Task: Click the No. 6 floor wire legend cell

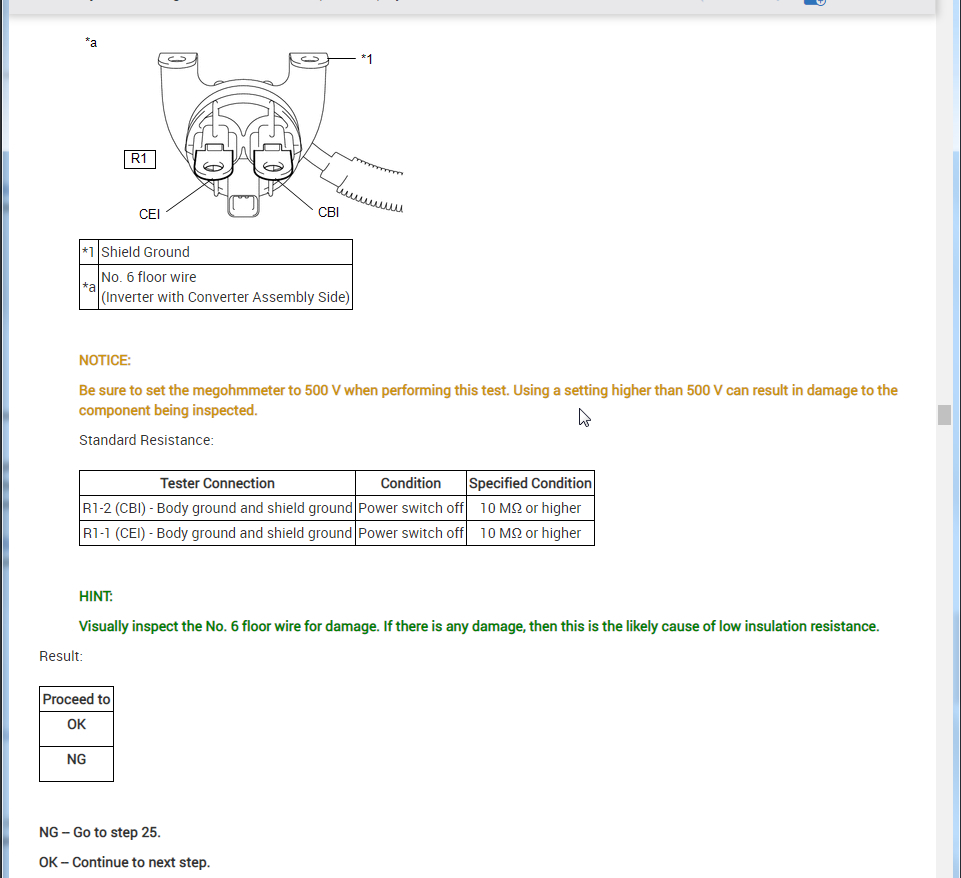Action: coord(225,287)
